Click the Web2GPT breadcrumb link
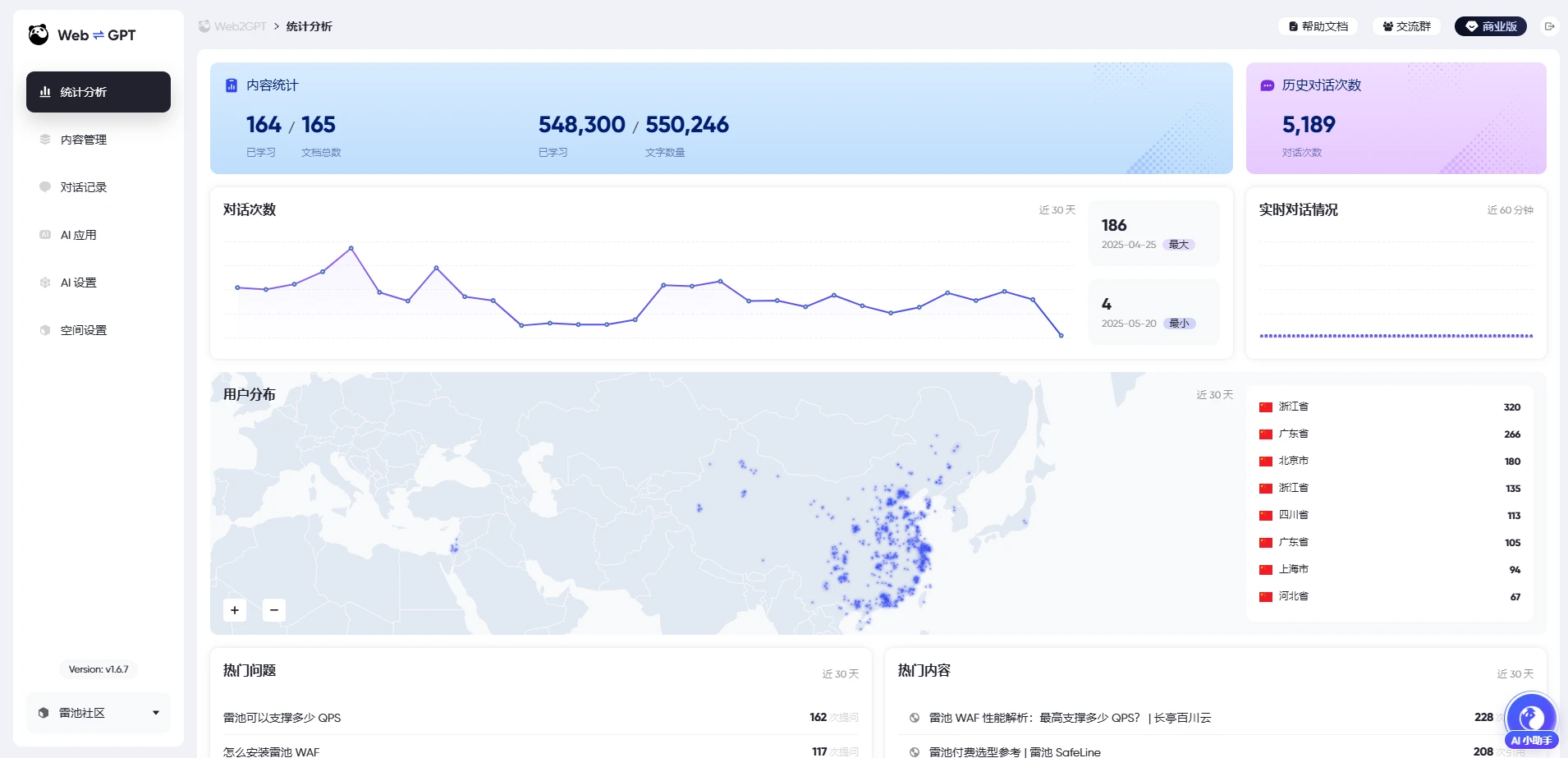1568x758 pixels. click(x=232, y=26)
